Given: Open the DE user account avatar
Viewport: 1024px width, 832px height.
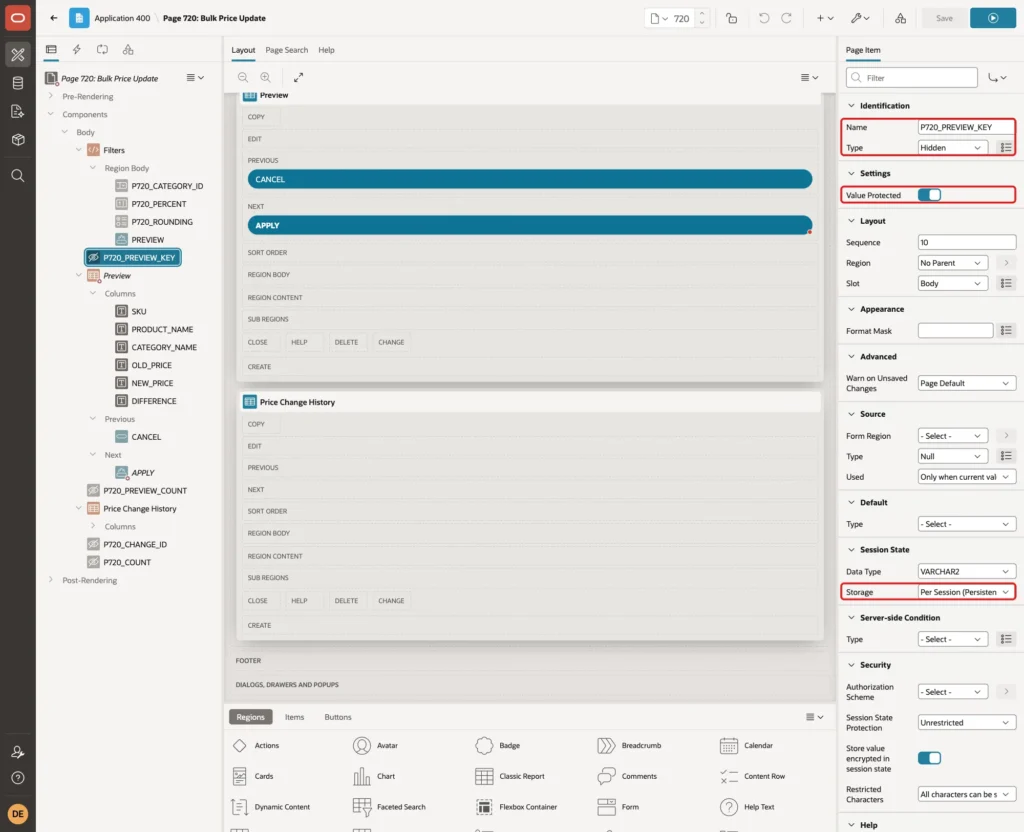Looking at the screenshot, I should (18, 814).
